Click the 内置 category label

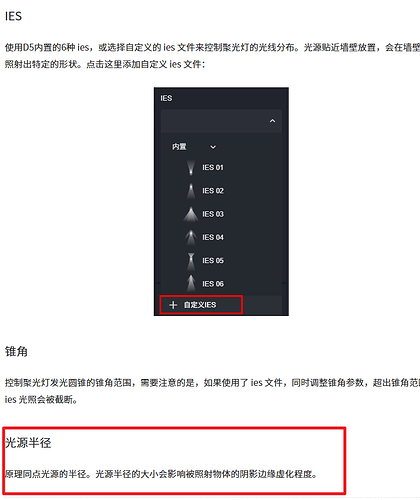tap(179, 147)
